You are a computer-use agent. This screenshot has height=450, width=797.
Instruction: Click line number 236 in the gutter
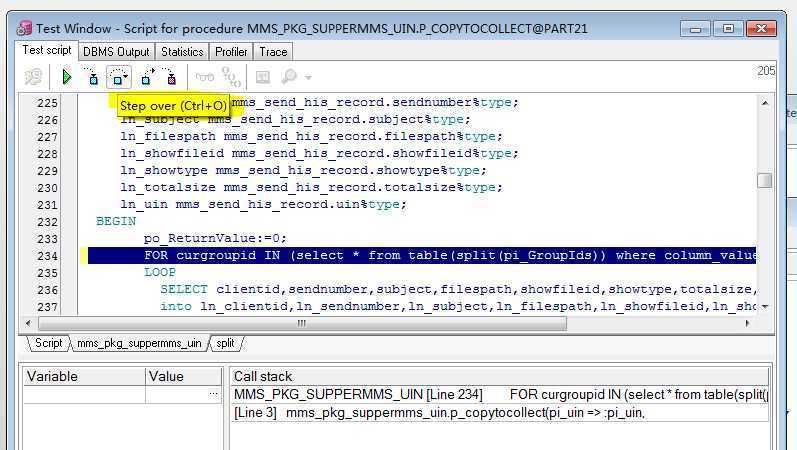click(47, 290)
